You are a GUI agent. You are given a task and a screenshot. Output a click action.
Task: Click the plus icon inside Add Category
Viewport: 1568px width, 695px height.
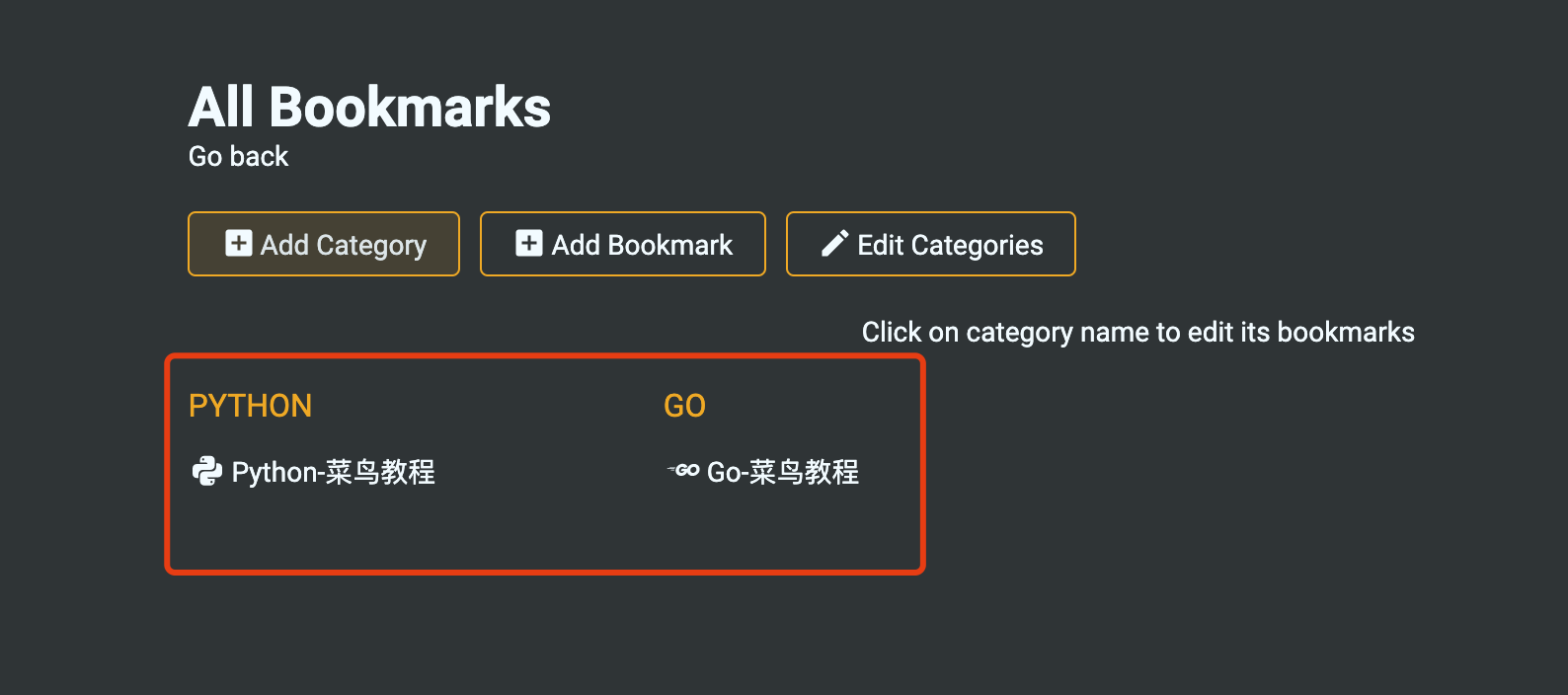coord(239,243)
